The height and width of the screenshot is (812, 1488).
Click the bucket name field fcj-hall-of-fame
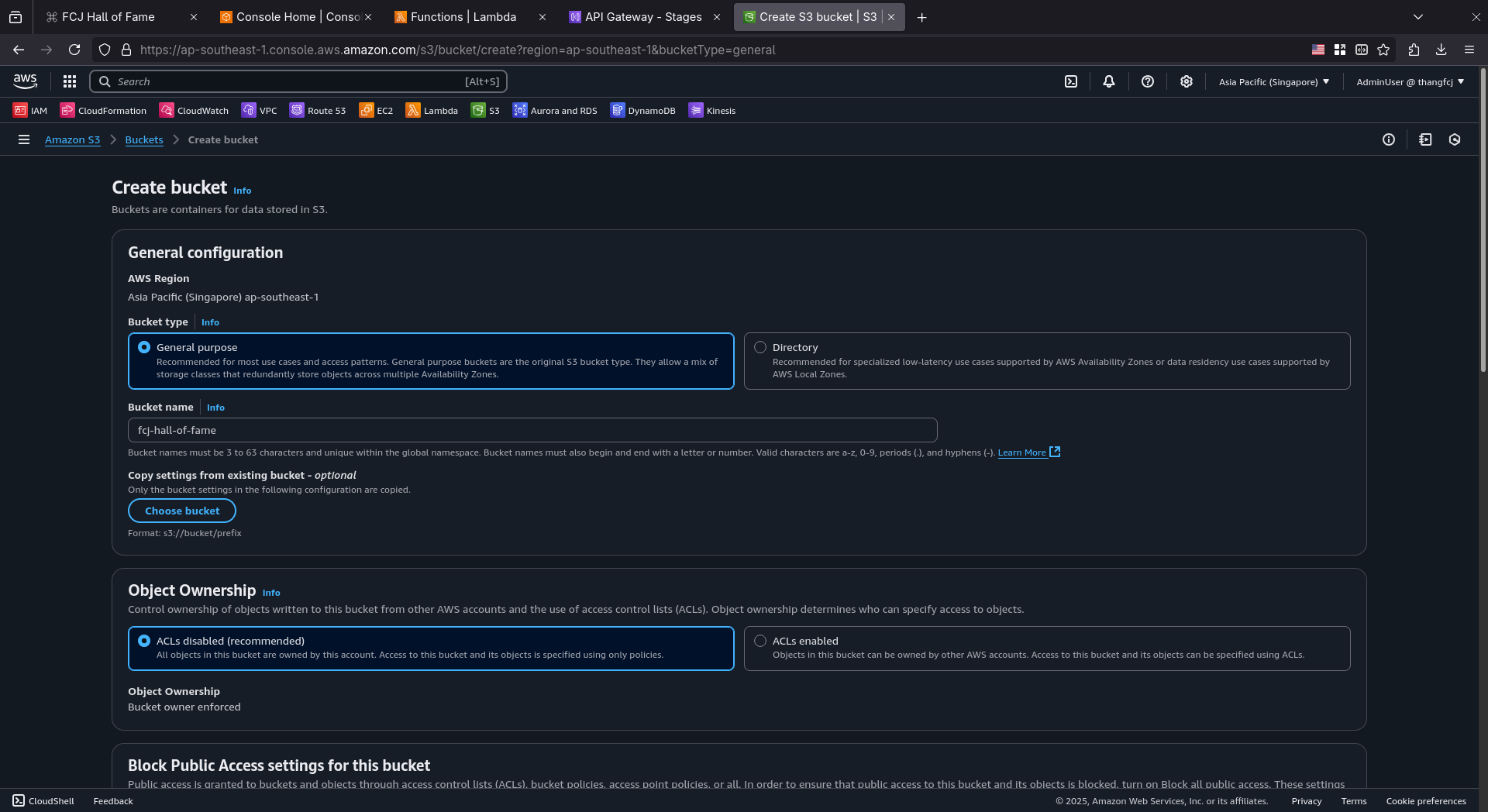click(532, 430)
